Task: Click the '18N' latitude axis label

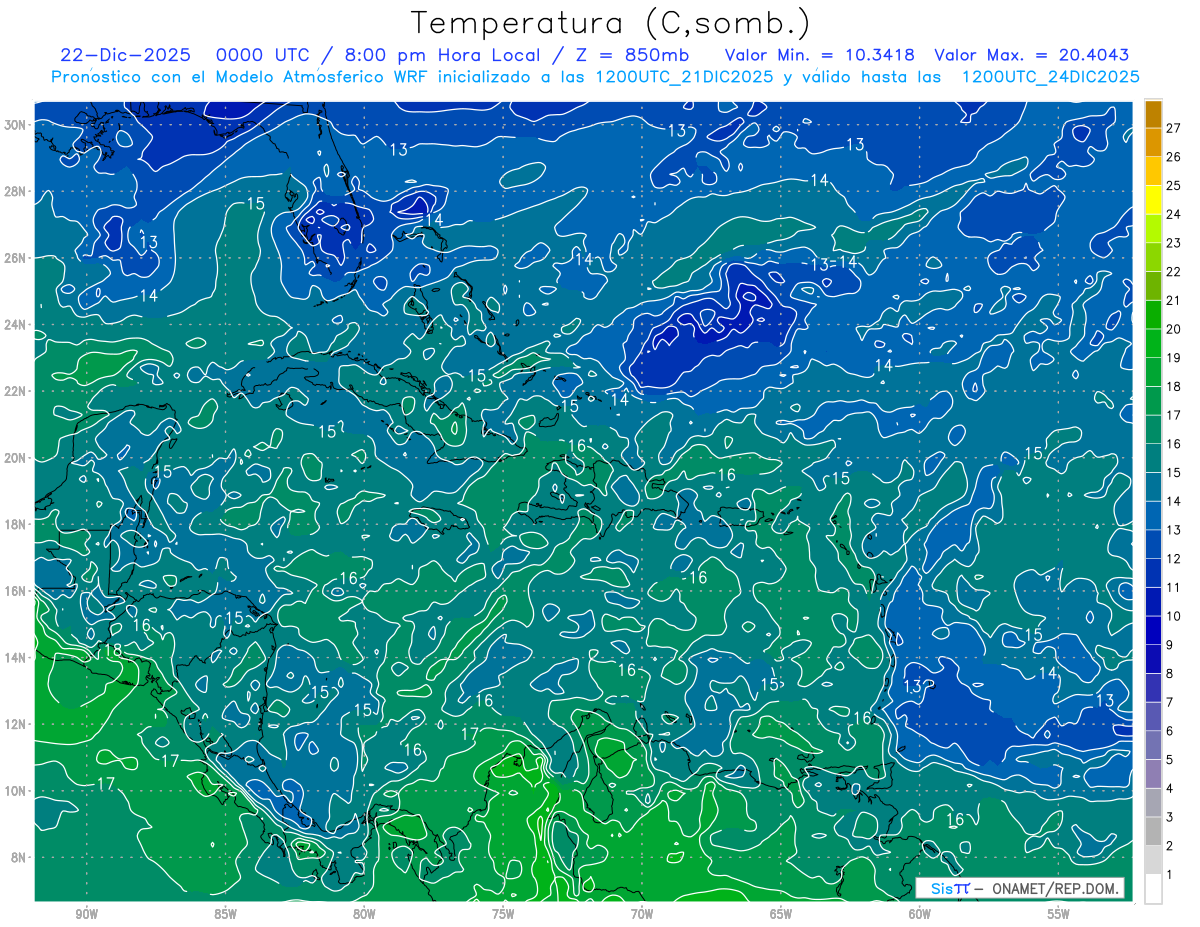Action: click(x=14, y=524)
